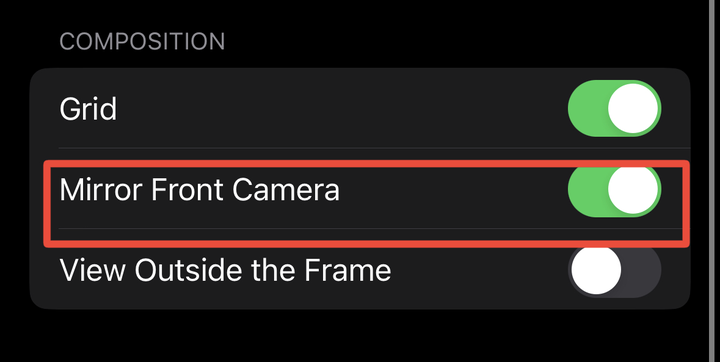Tap the white knob of View Outside toggle
720x362 pixels.
click(596, 271)
